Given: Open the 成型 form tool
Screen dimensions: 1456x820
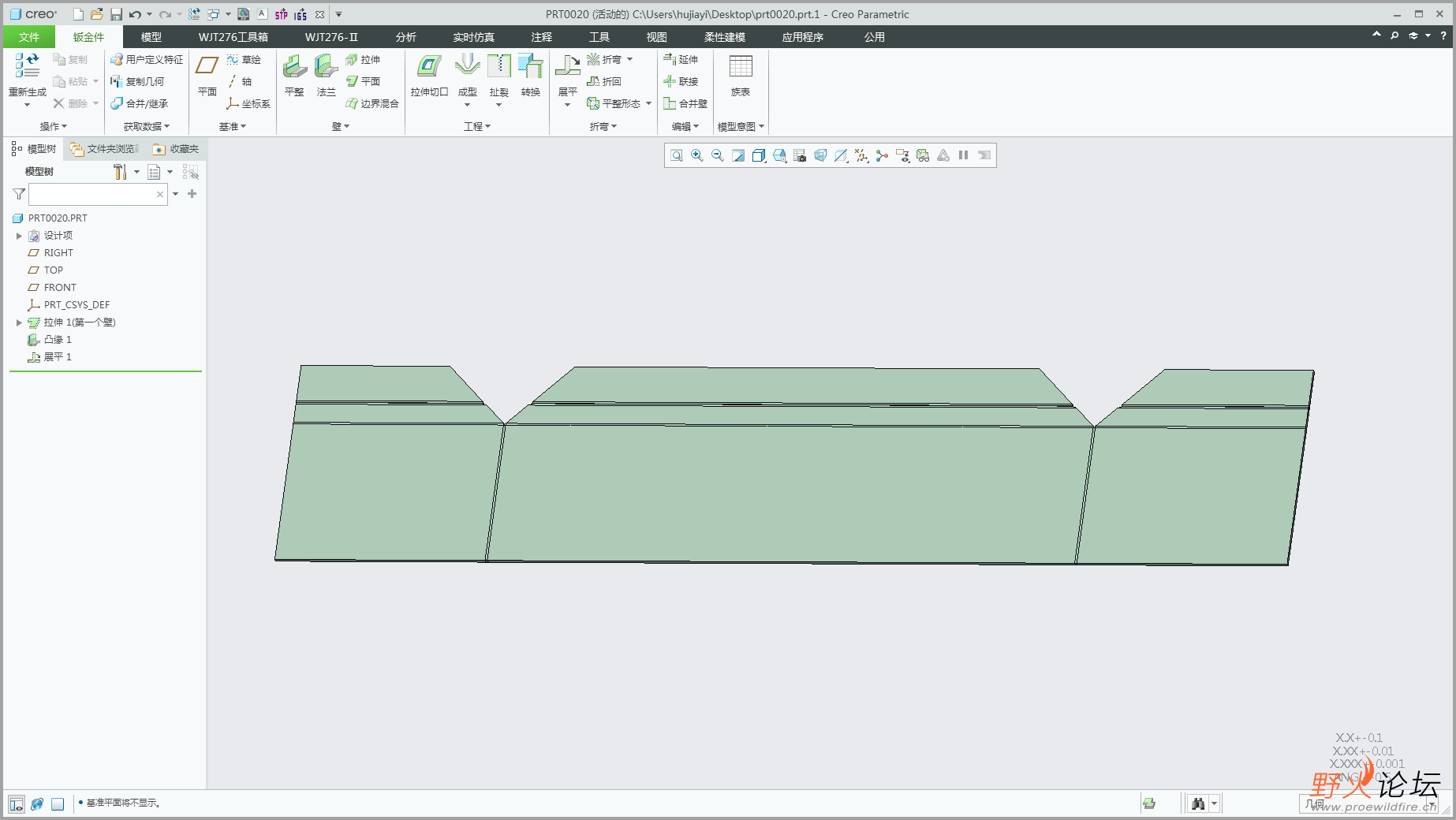Looking at the screenshot, I should (x=468, y=80).
